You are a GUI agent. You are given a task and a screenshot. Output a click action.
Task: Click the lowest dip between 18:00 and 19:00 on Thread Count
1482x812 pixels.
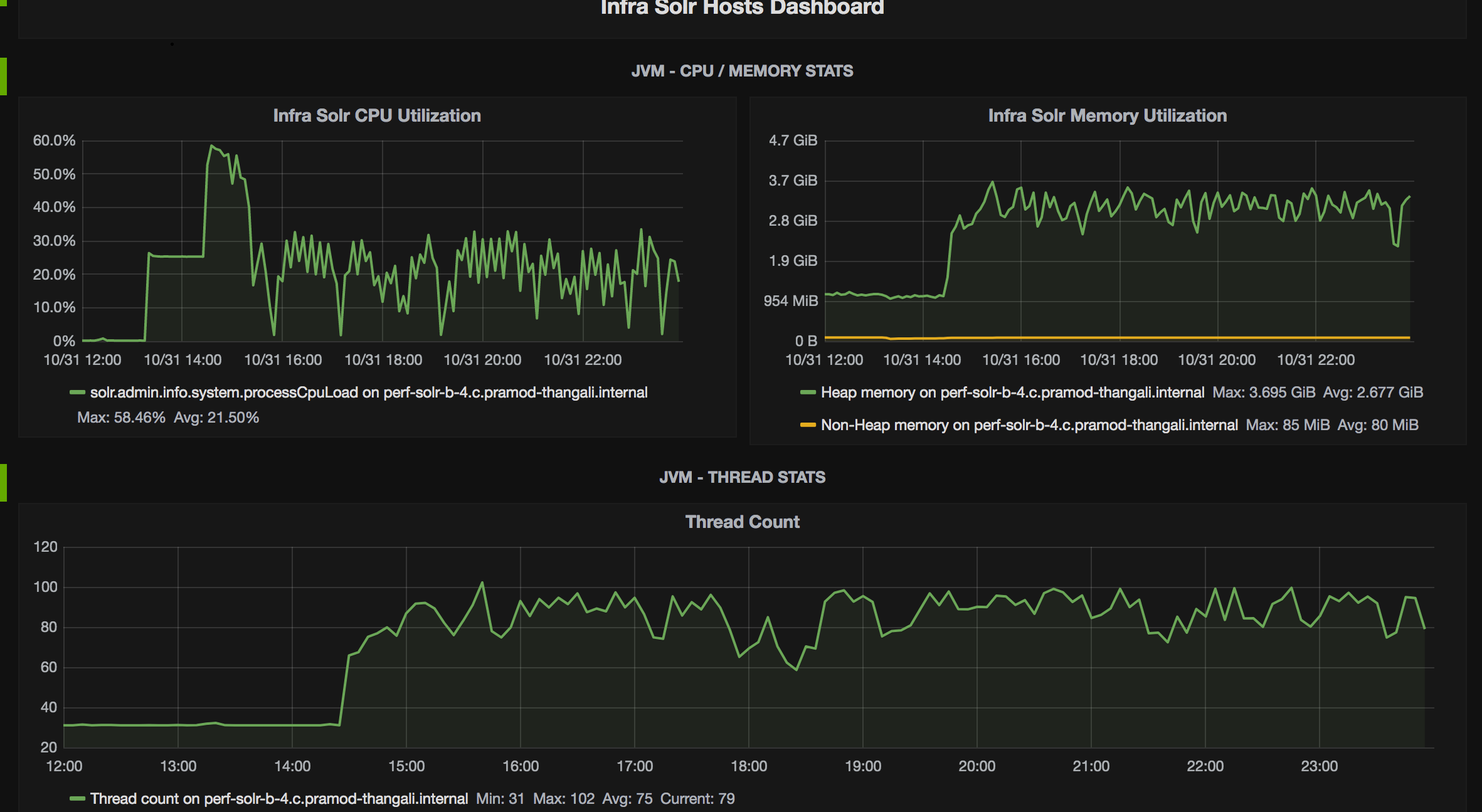pyautogui.click(x=796, y=670)
